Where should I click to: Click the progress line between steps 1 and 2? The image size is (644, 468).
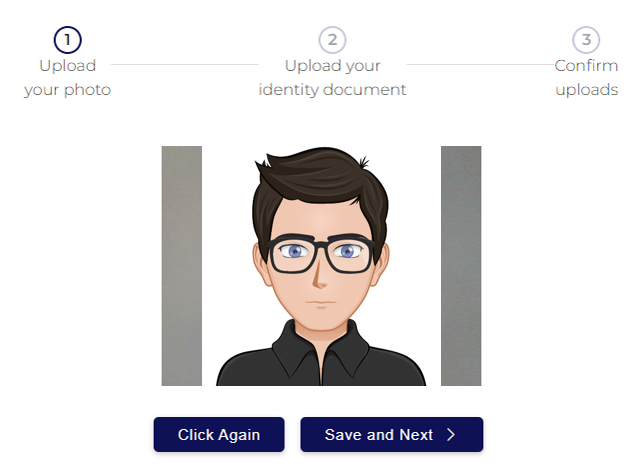tap(184, 65)
